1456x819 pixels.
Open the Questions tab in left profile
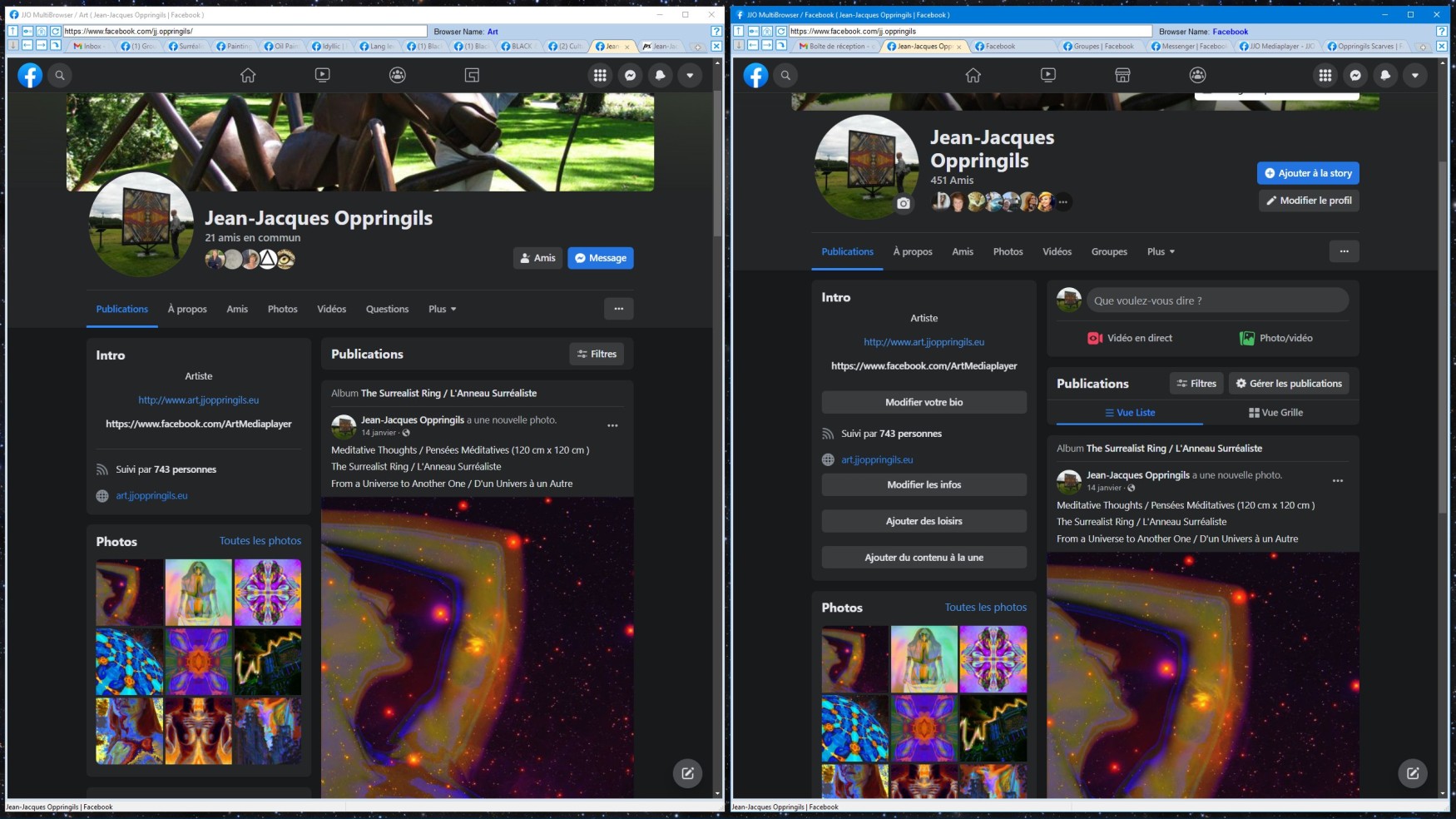387,310
